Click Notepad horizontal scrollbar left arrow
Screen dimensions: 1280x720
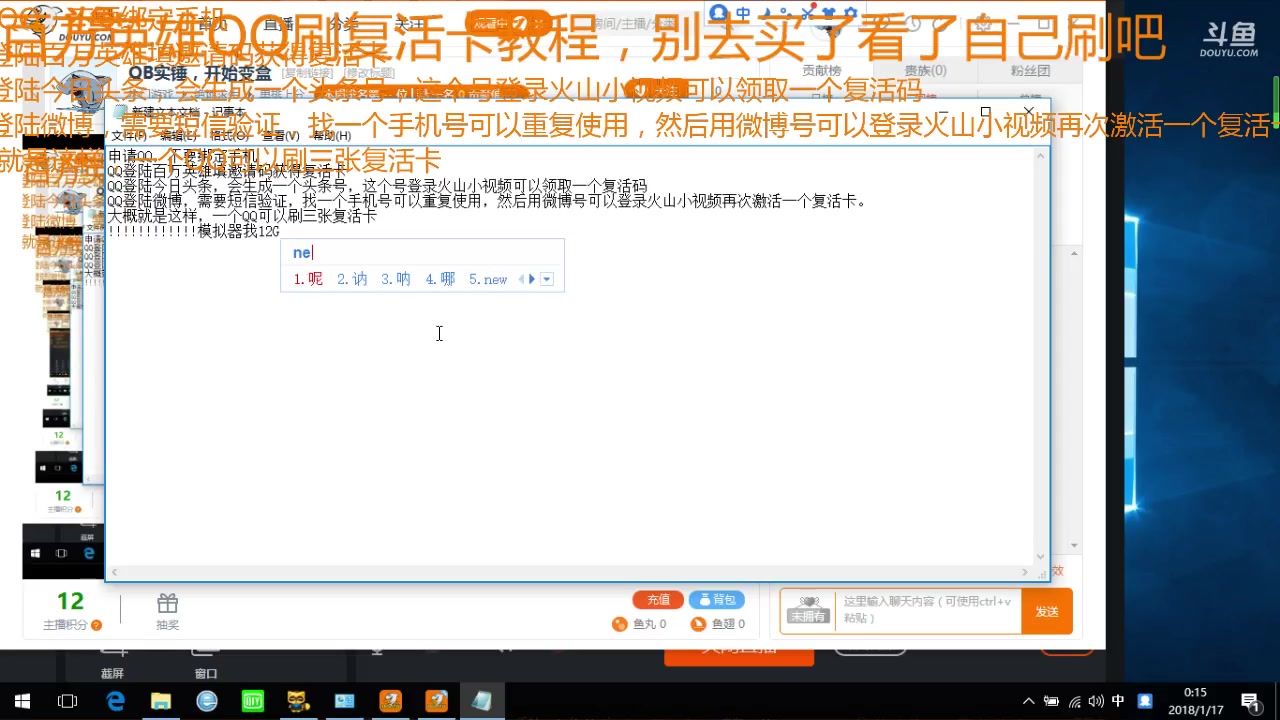[114, 572]
